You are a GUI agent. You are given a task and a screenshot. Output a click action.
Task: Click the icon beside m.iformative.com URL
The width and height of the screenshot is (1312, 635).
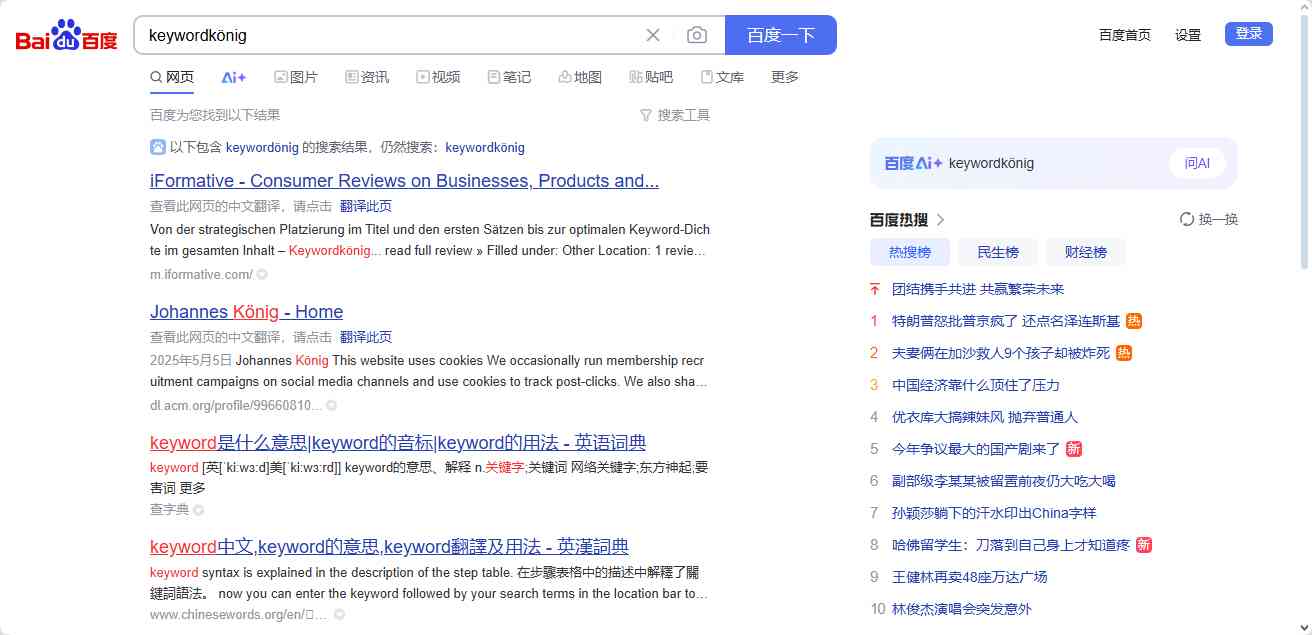tap(262, 274)
